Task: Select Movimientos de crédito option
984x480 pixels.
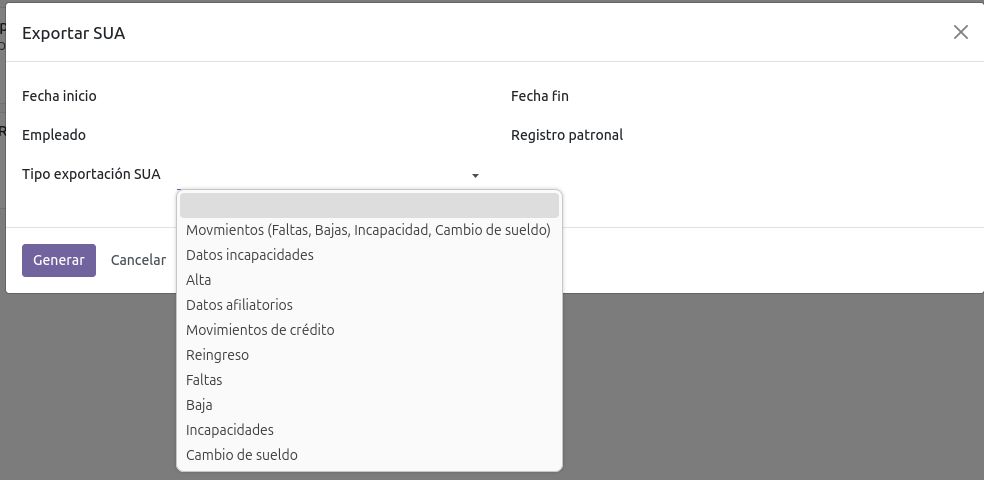Action: (x=260, y=330)
